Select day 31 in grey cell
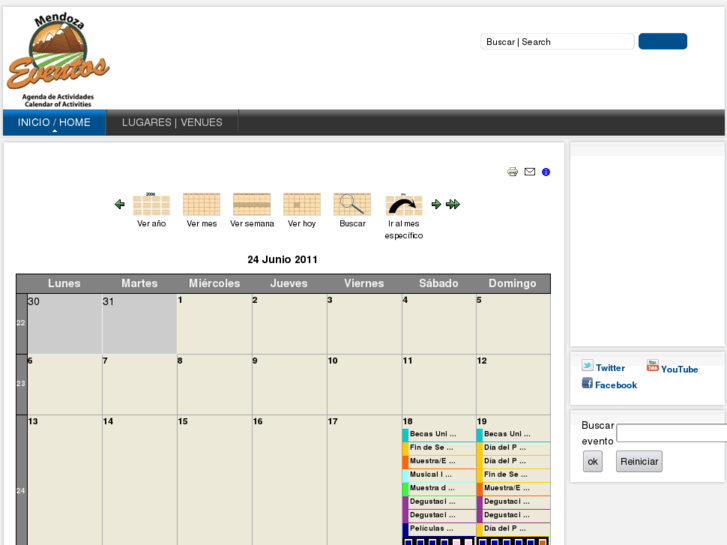Viewport: 727px width, 545px height. (x=108, y=301)
